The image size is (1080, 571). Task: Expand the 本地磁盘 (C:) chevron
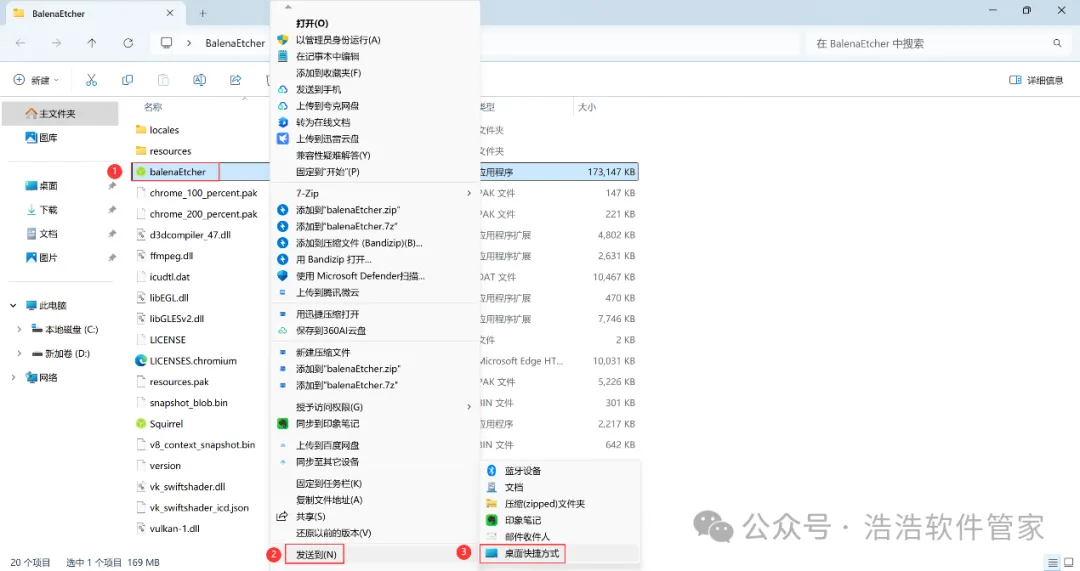(19, 329)
